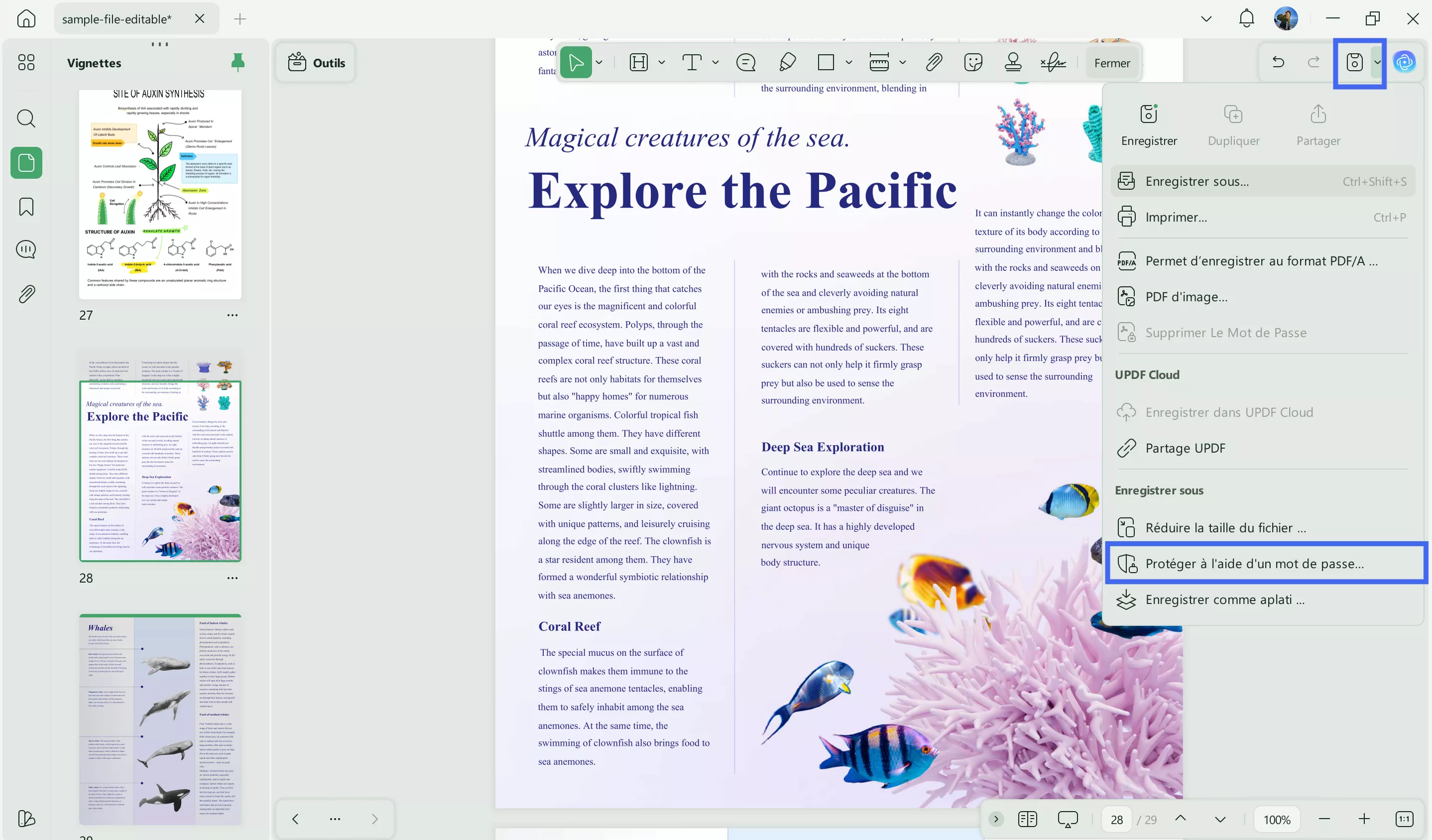Go to the home screen icon
Screen dimensions: 1432x840
coord(26,19)
